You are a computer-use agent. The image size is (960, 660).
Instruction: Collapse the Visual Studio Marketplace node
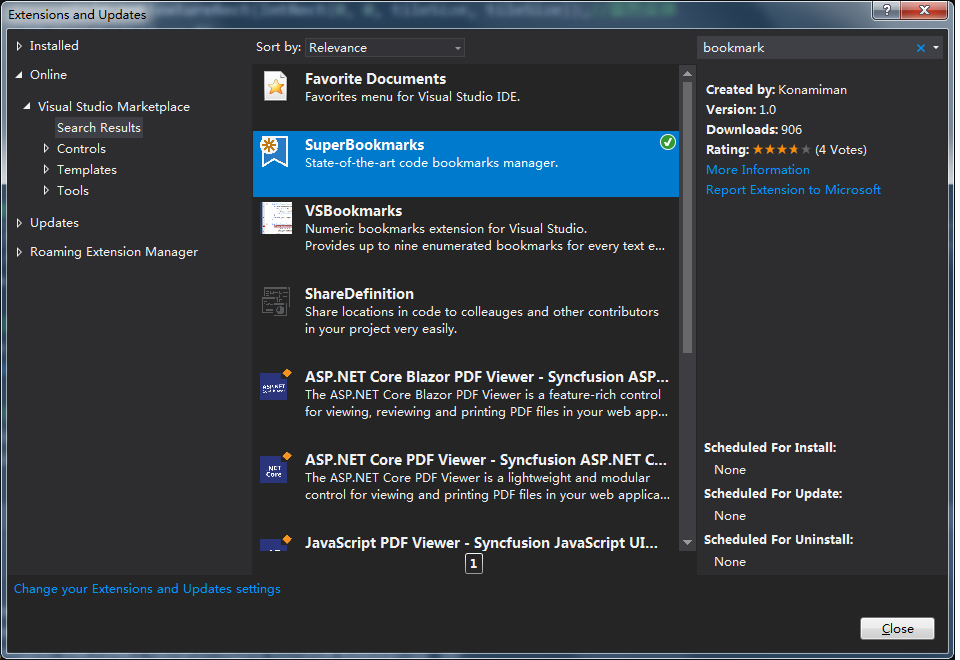coord(27,107)
